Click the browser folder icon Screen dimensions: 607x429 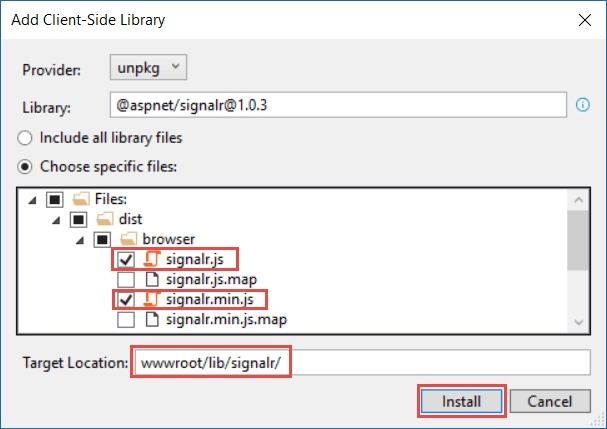click(x=129, y=239)
